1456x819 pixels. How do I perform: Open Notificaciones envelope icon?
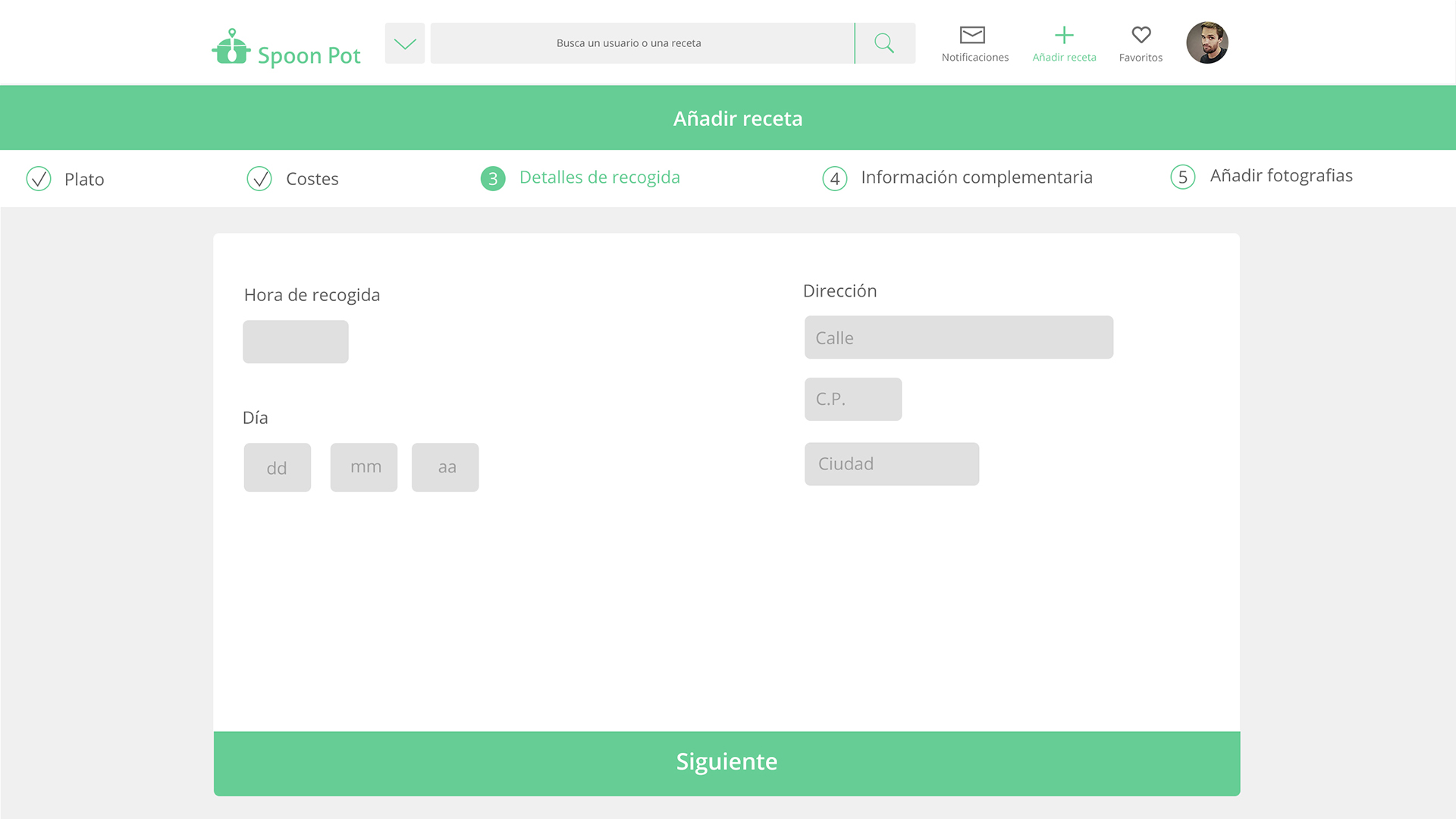[x=972, y=35]
